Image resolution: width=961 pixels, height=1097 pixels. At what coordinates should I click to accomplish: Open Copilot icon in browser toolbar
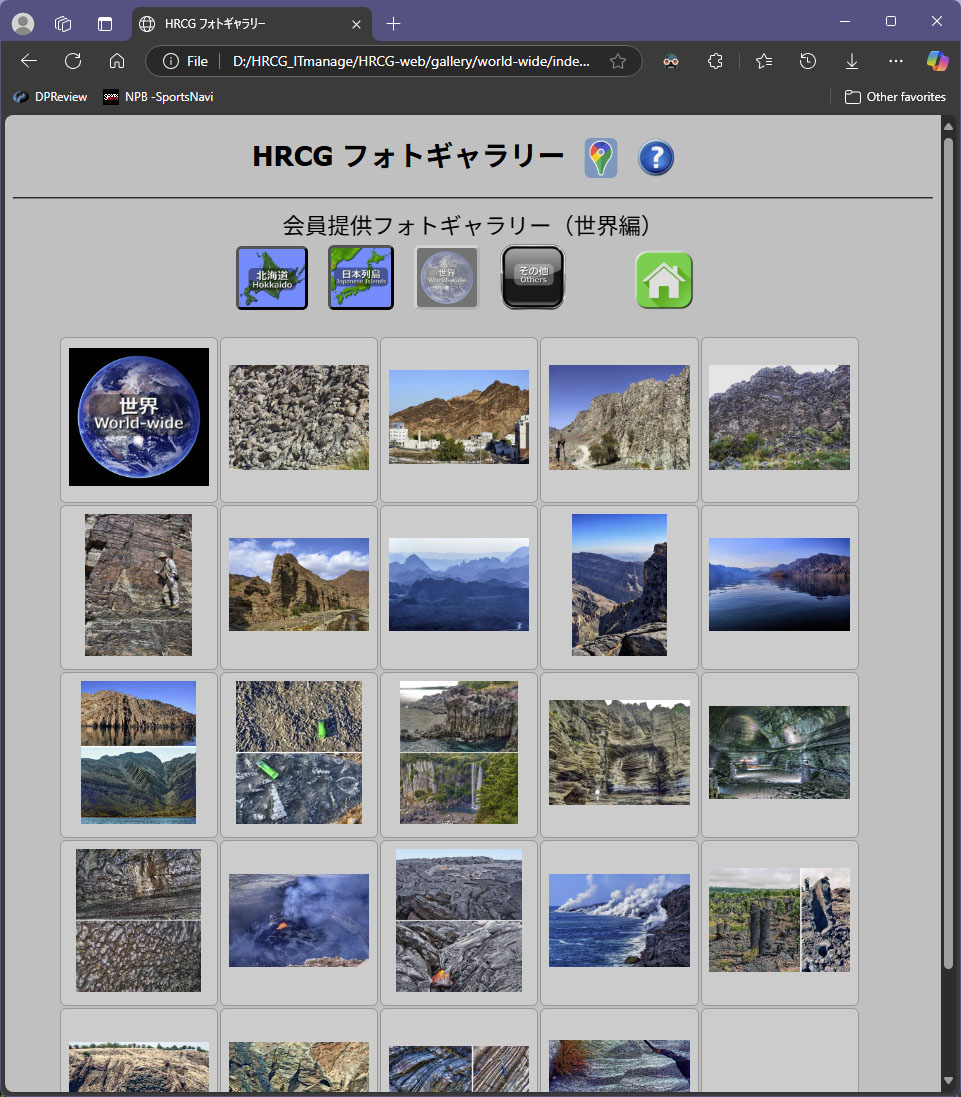(937, 62)
